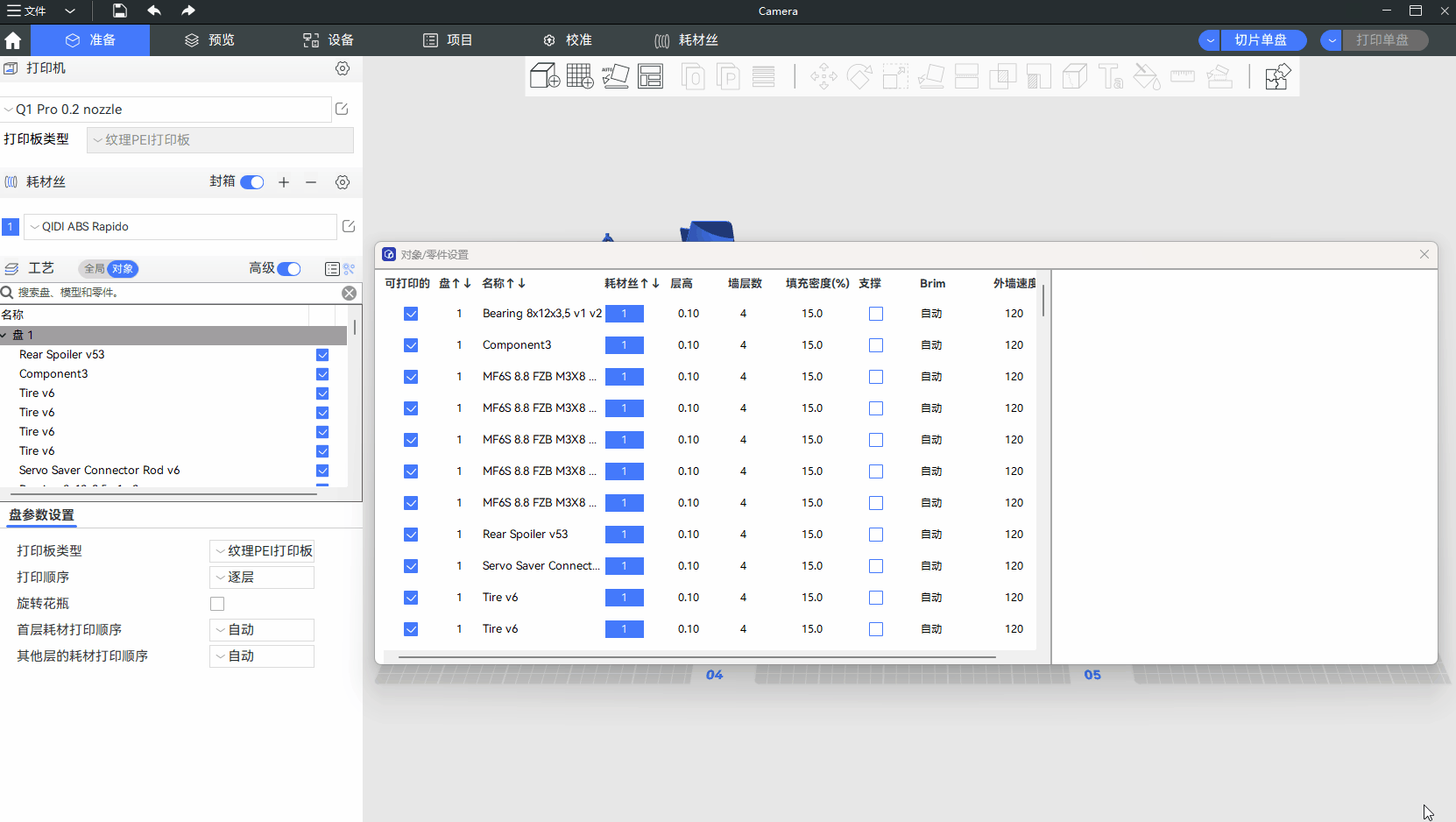Open printer settings gear icon
The height and width of the screenshot is (822, 1456).
(x=343, y=68)
